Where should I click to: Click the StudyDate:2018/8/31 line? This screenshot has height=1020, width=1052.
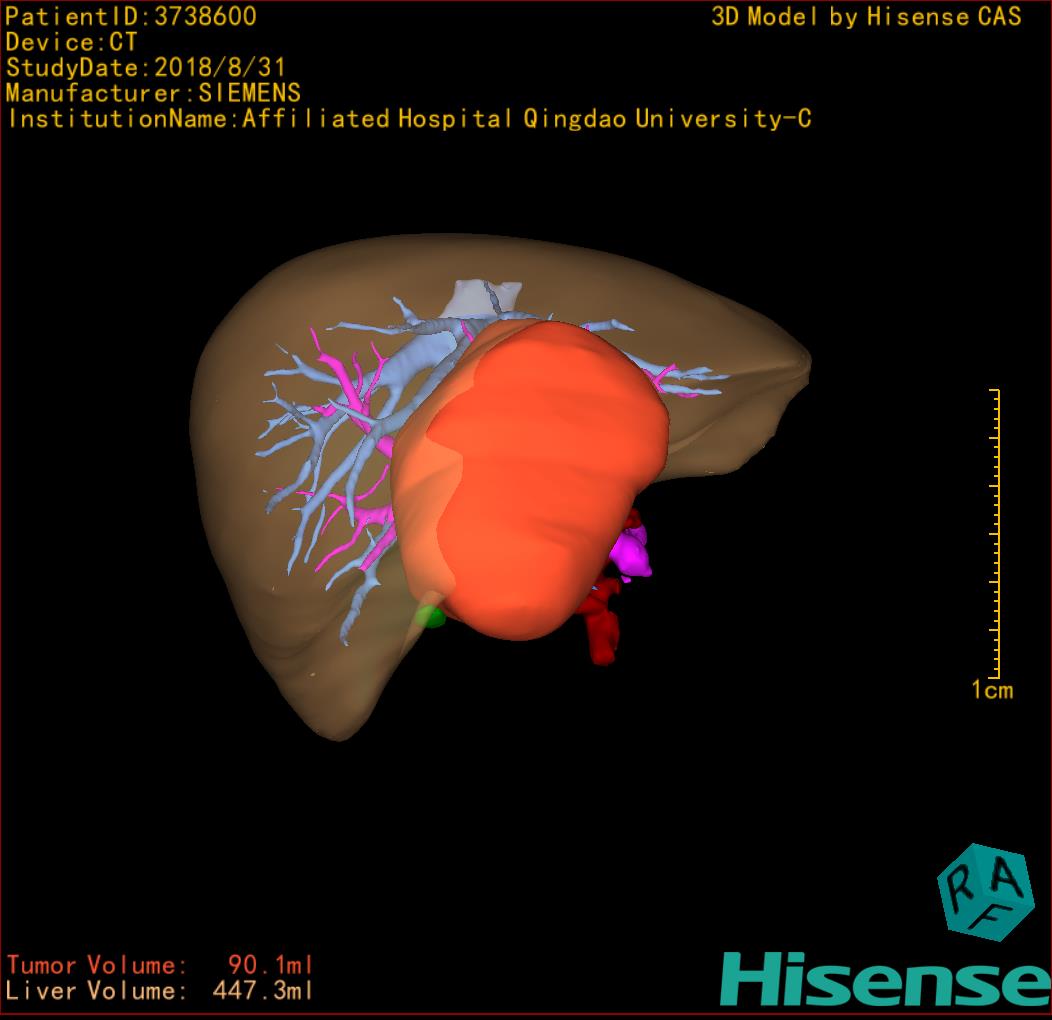[145, 69]
